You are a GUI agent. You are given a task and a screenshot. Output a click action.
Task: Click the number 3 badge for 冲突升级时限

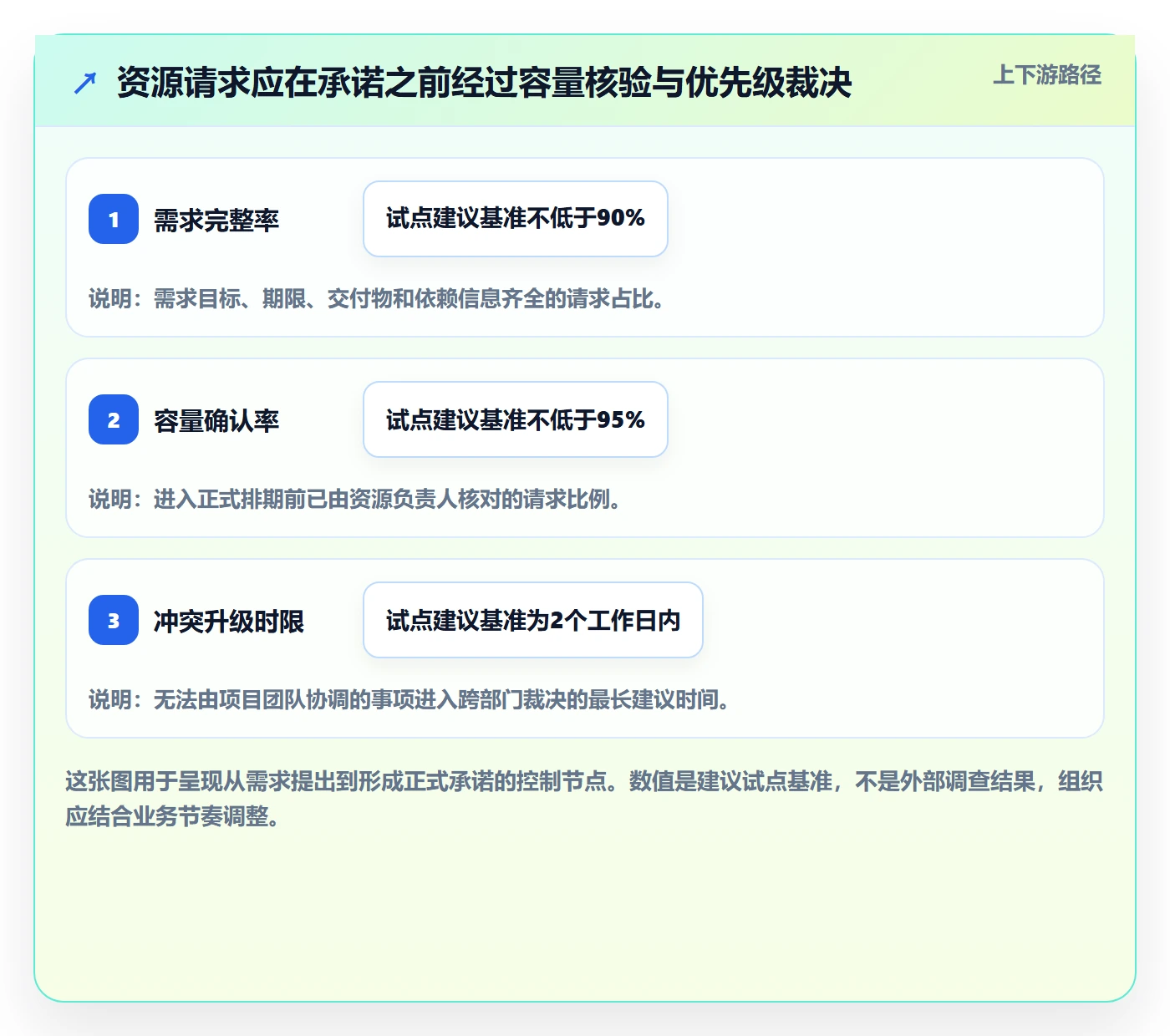114,620
